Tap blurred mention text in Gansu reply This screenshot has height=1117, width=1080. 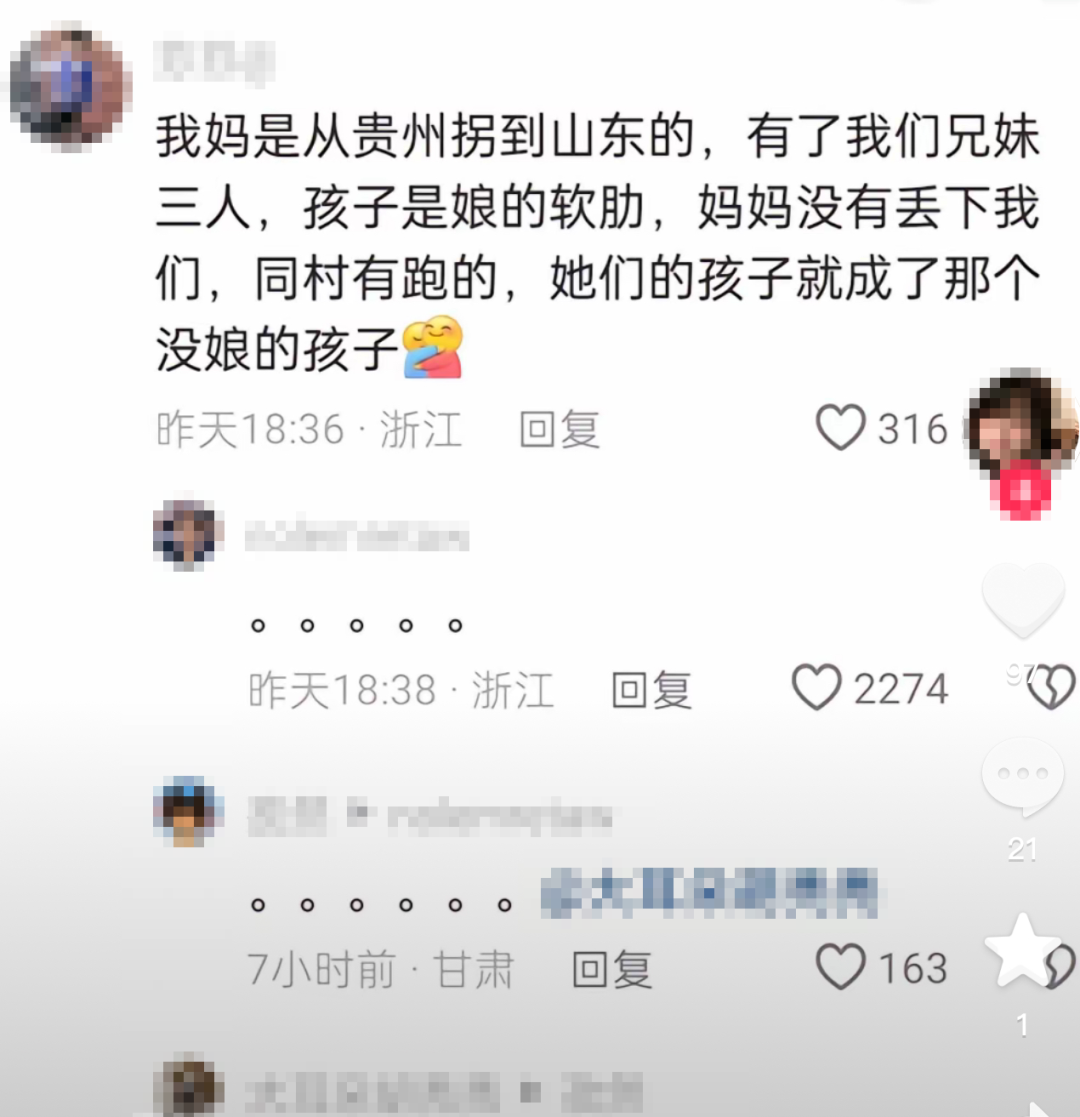pyautogui.click(x=710, y=893)
